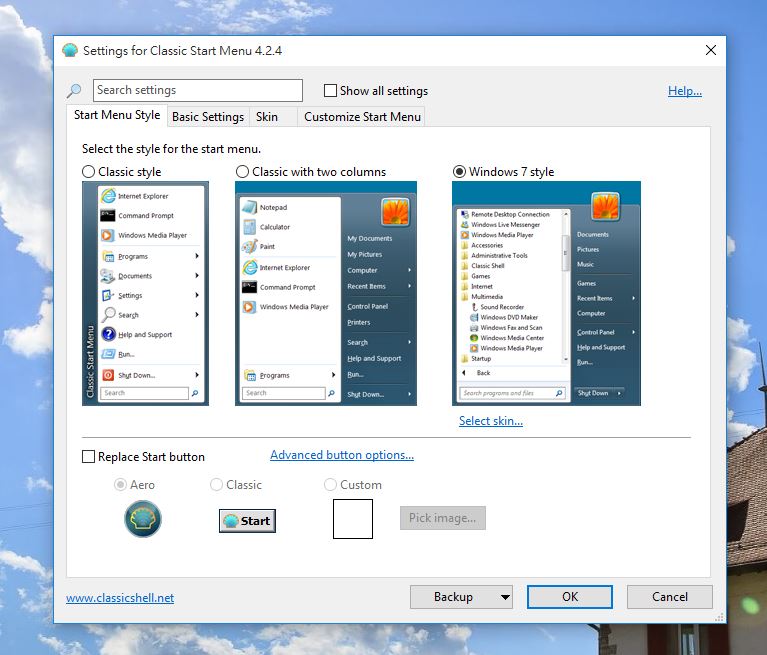Screen dimensions: 767x655
Task: Click the Classic Shell title bar icon
Action: click(70, 50)
